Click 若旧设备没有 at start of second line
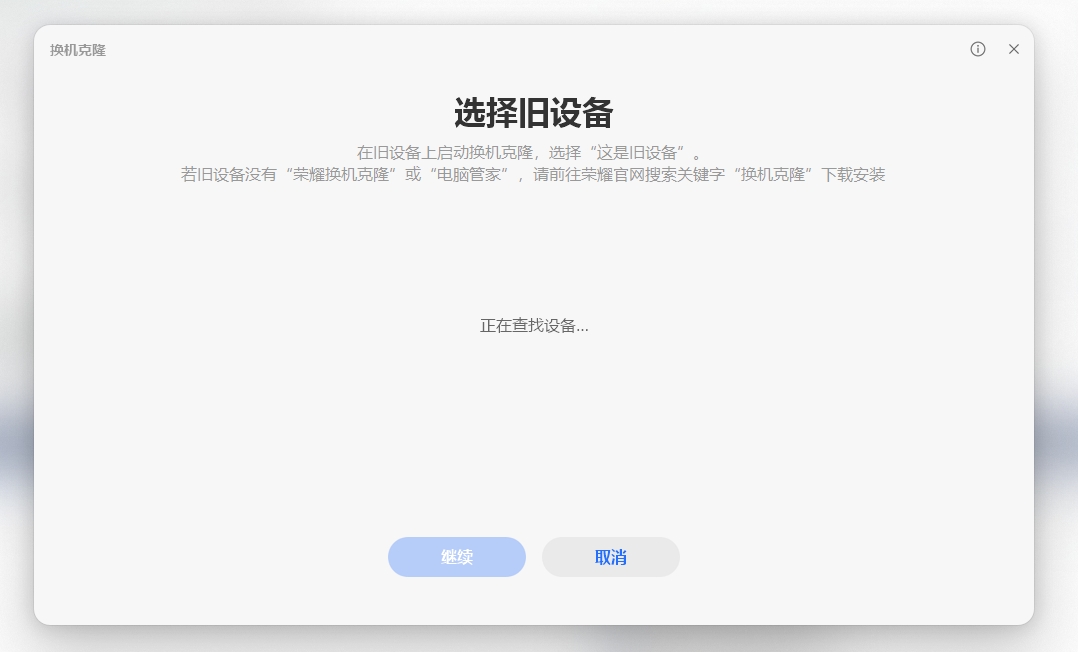The width and height of the screenshot is (1078, 652). 228,174
